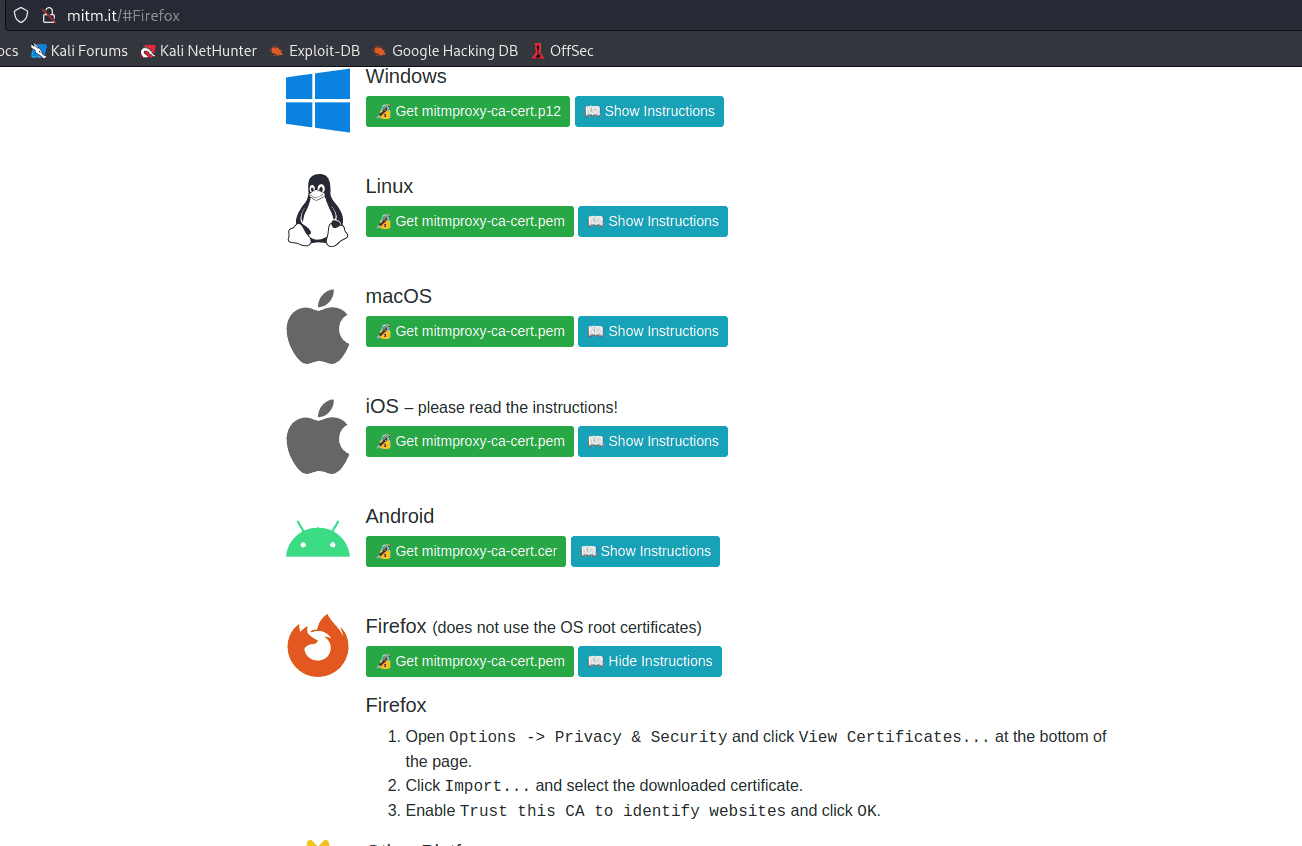Click the Android robot icon

coord(318,539)
